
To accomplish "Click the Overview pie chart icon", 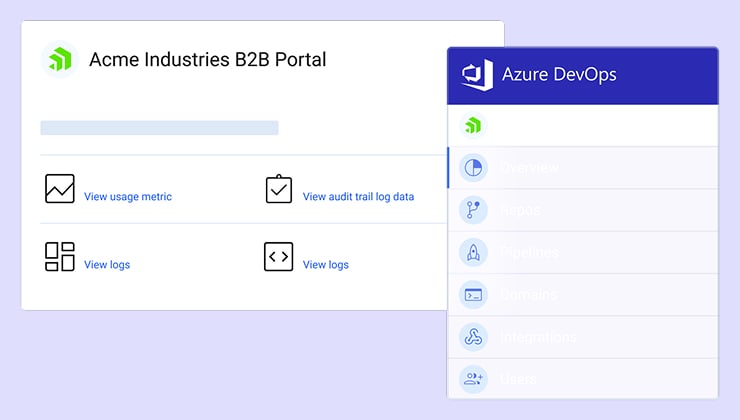I will (472, 168).
